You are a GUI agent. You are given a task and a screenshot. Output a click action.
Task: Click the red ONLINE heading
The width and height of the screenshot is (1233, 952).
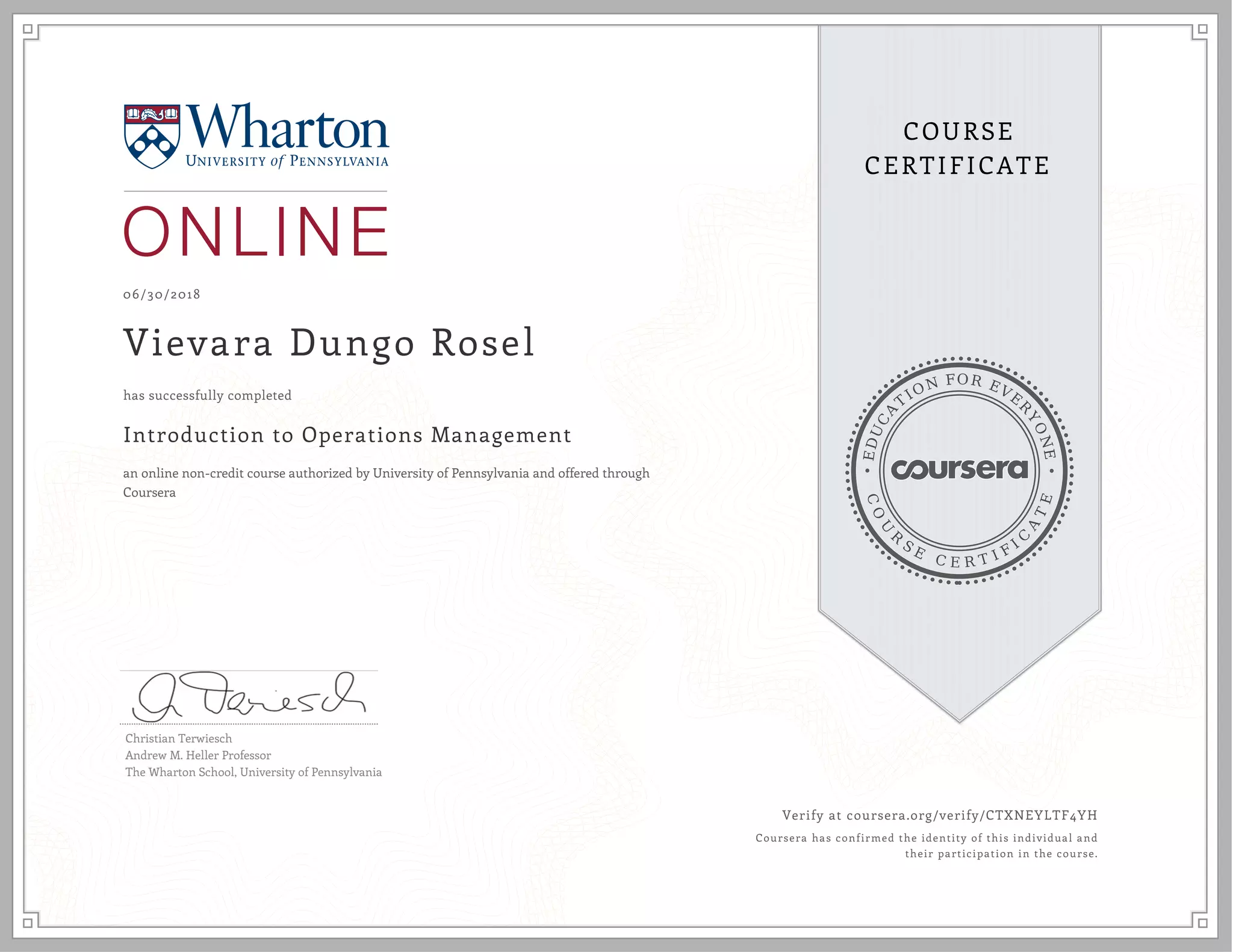pos(256,232)
